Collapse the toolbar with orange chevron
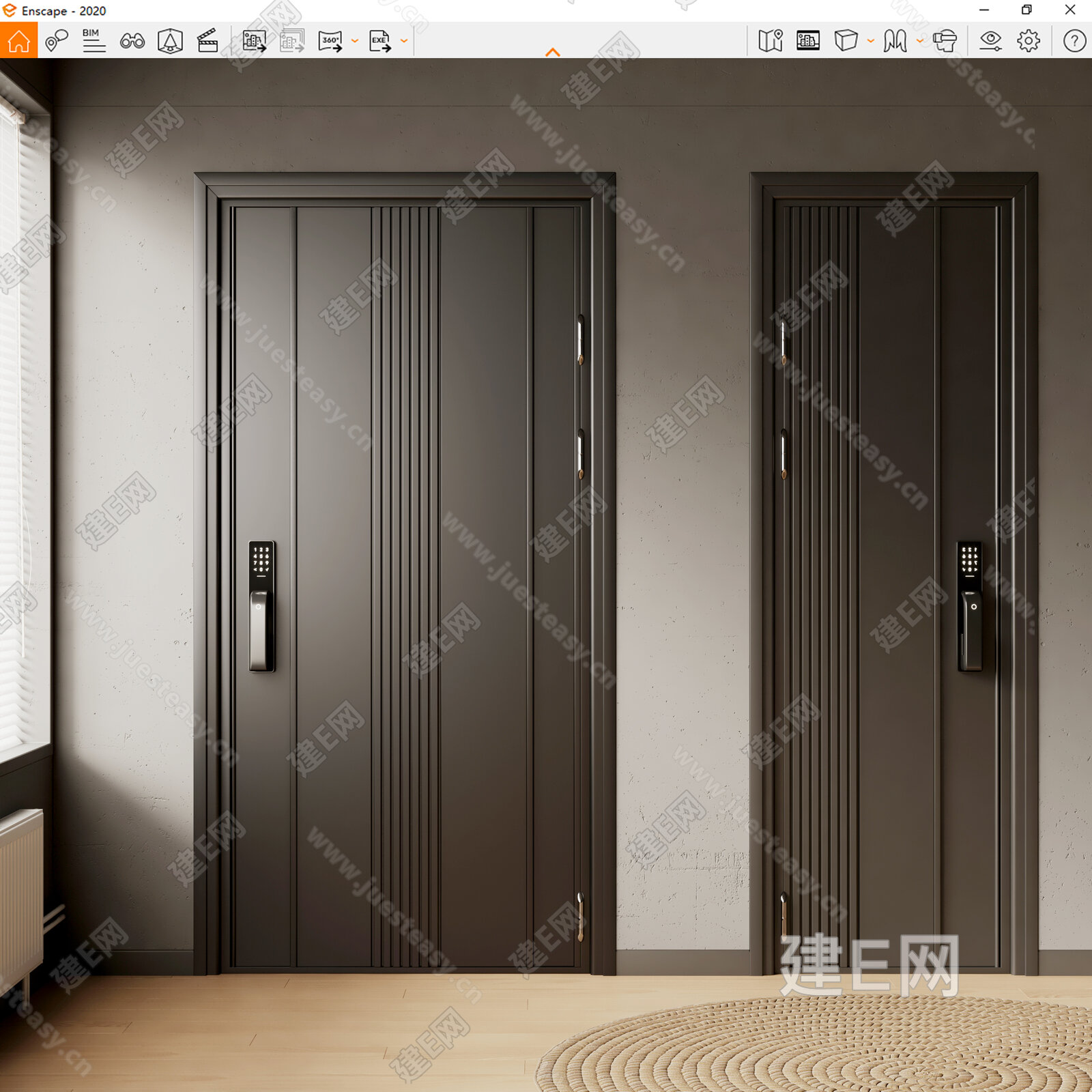 click(553, 52)
